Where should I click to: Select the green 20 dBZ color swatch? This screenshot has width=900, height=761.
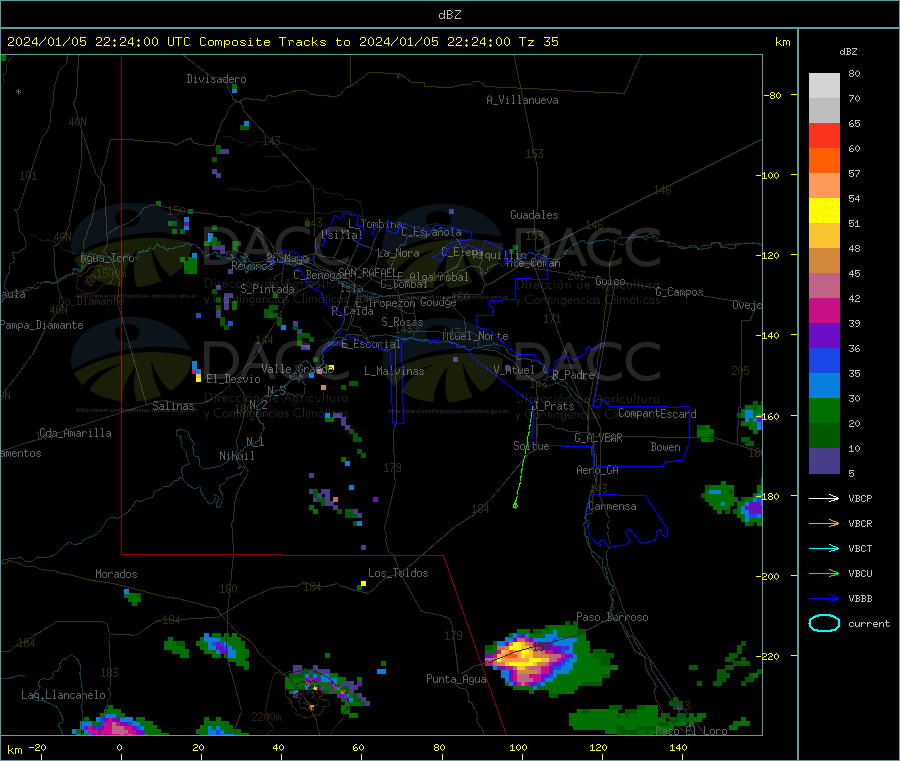pos(824,410)
